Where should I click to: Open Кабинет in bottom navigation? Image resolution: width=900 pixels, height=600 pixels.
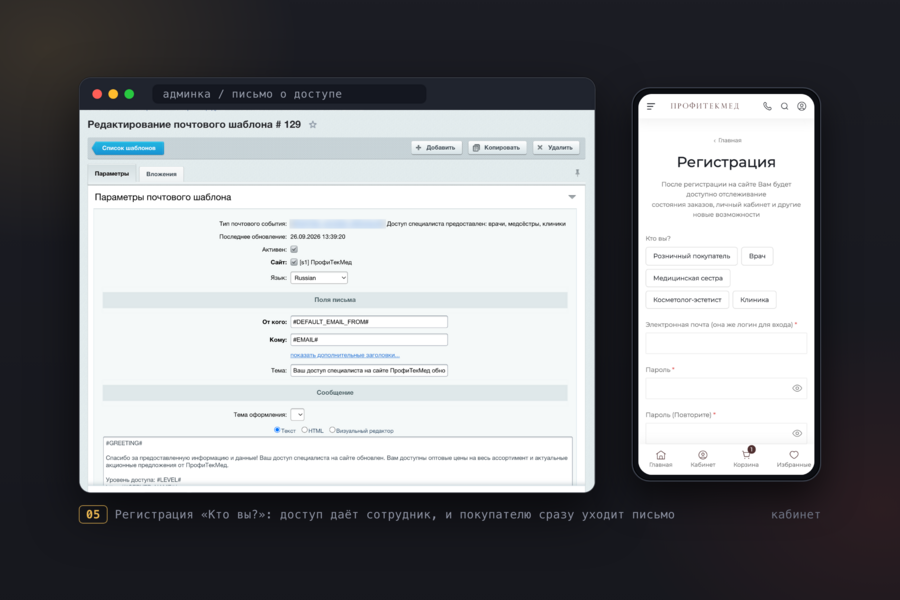(x=703, y=459)
